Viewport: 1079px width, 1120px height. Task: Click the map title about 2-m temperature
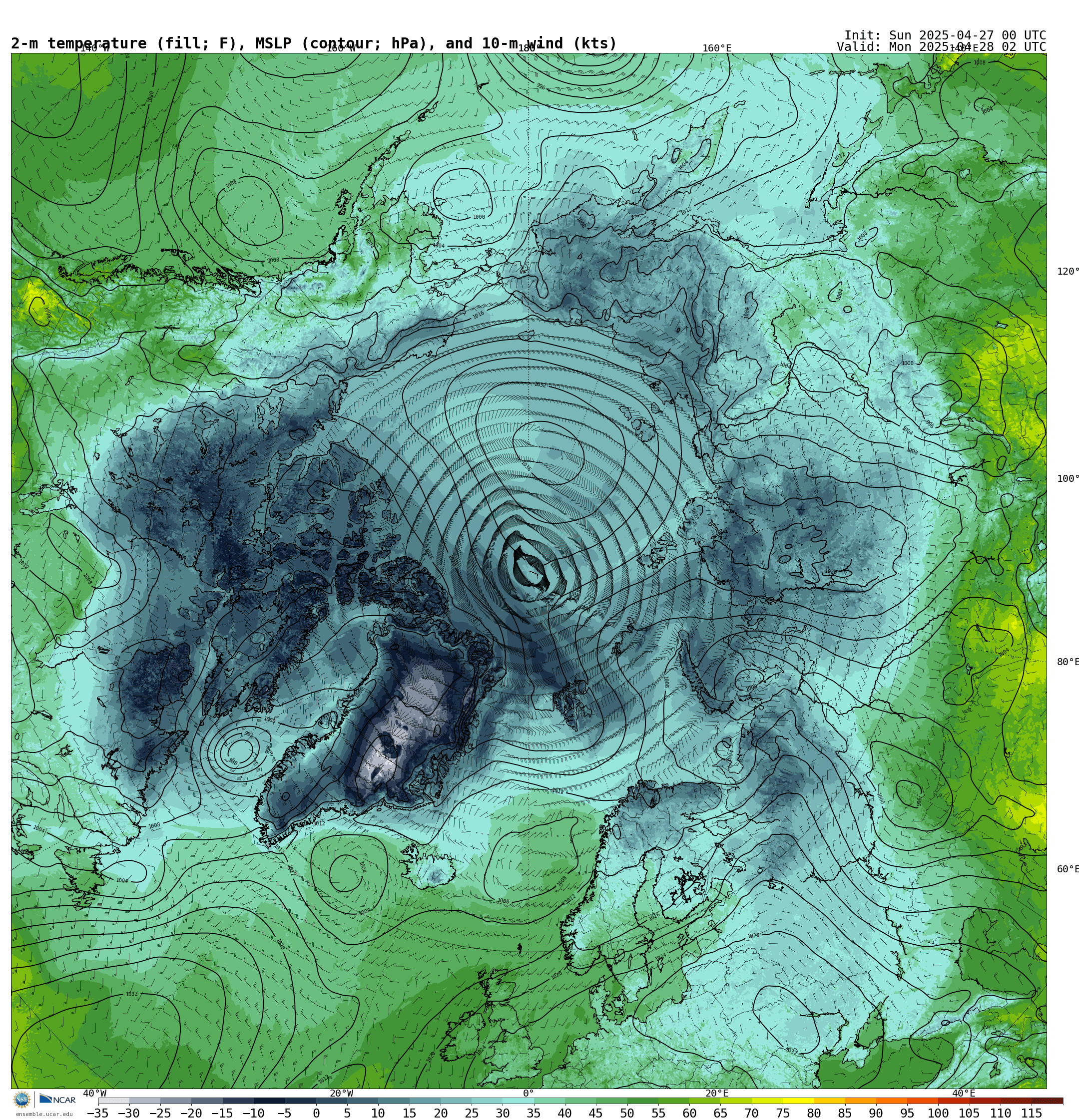314,43
